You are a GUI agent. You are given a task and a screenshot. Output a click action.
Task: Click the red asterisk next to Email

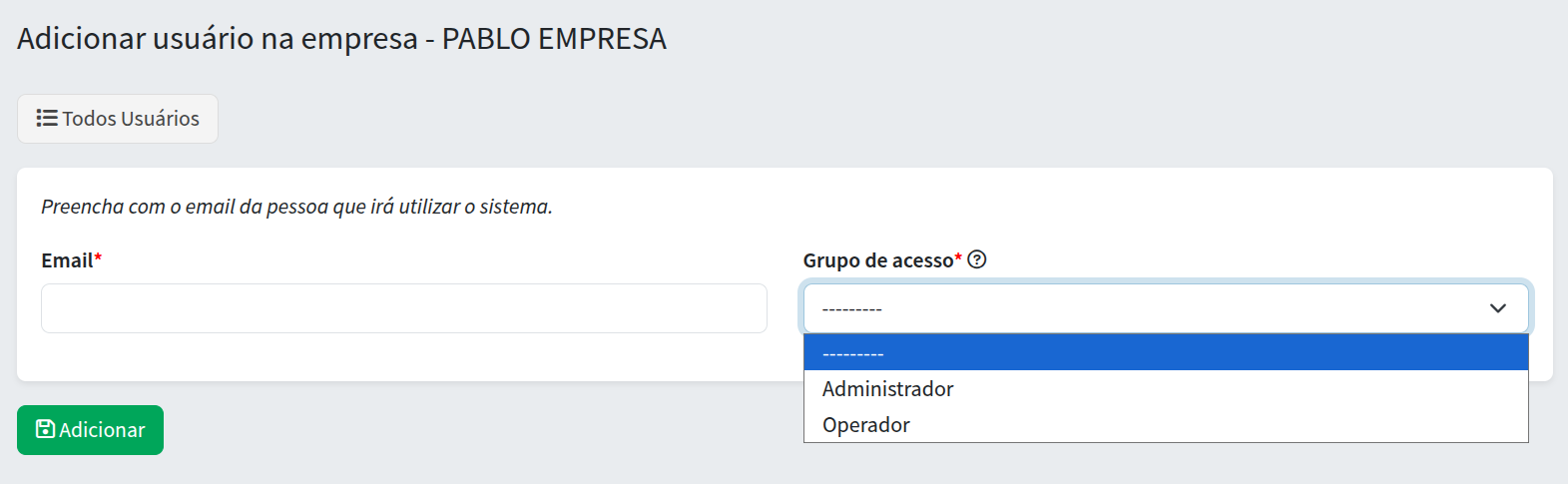98,259
